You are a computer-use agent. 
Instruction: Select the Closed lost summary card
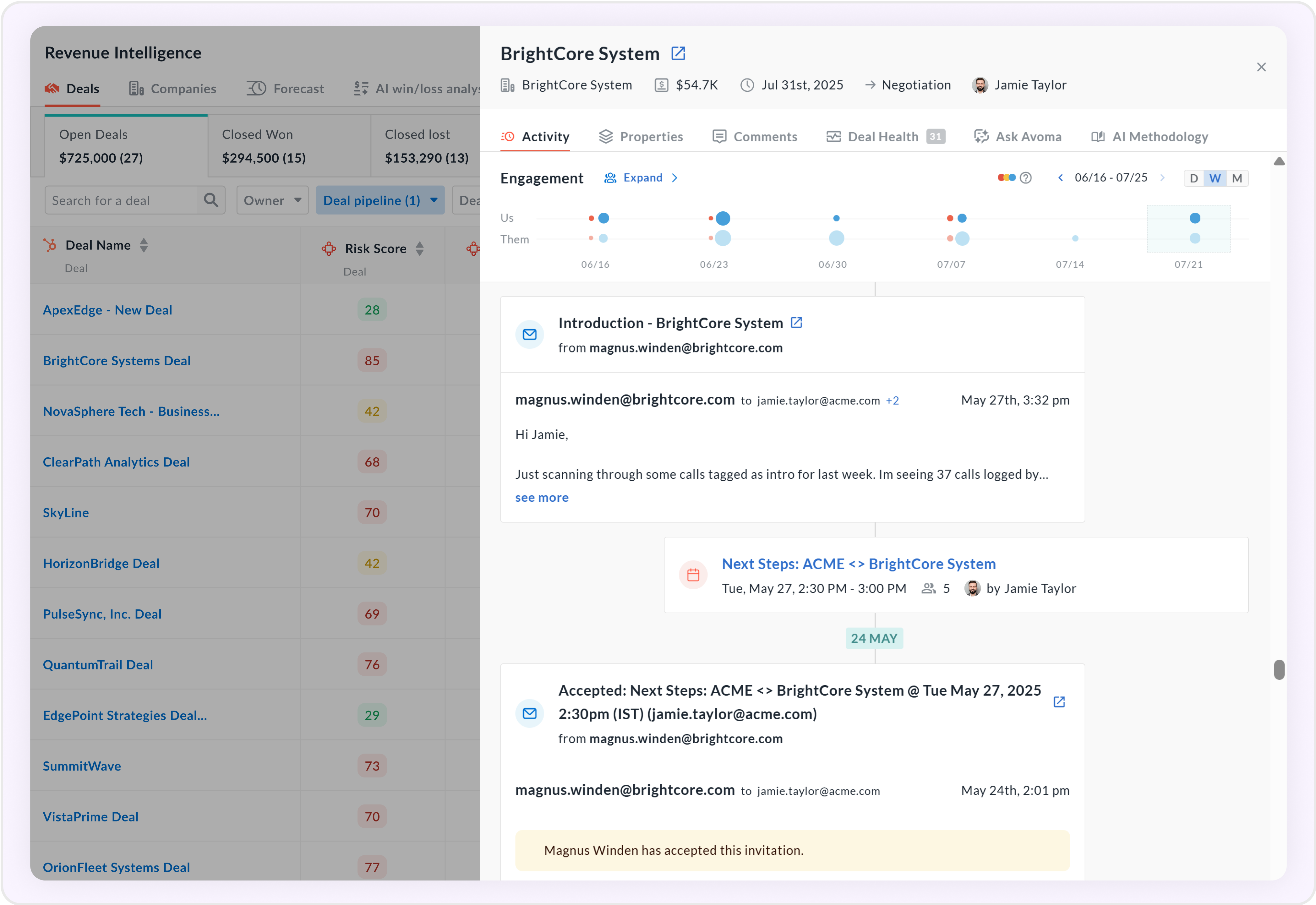425,146
